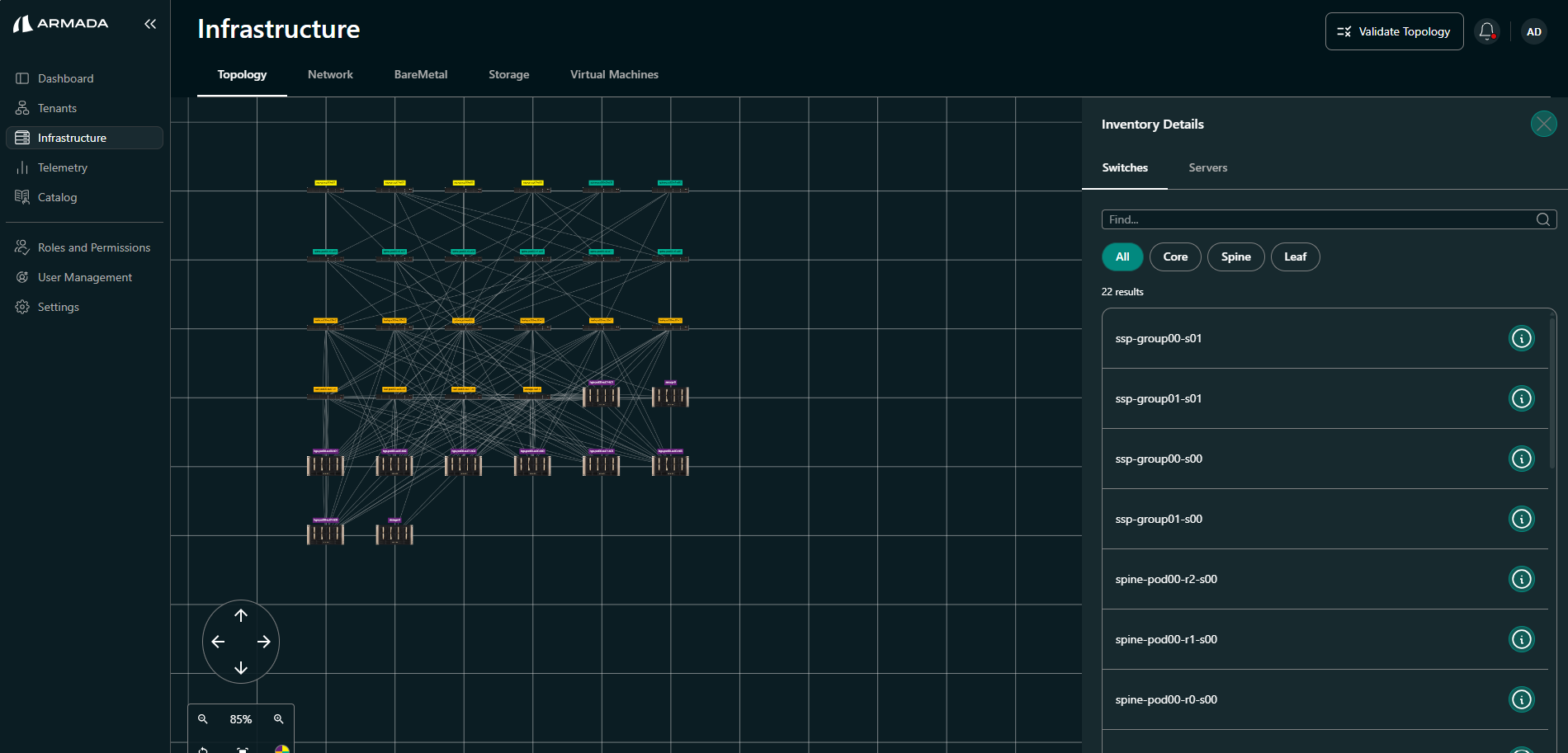Viewport: 1568px width, 753px height.
Task: Click the Validate Topology button
Action: tap(1394, 31)
